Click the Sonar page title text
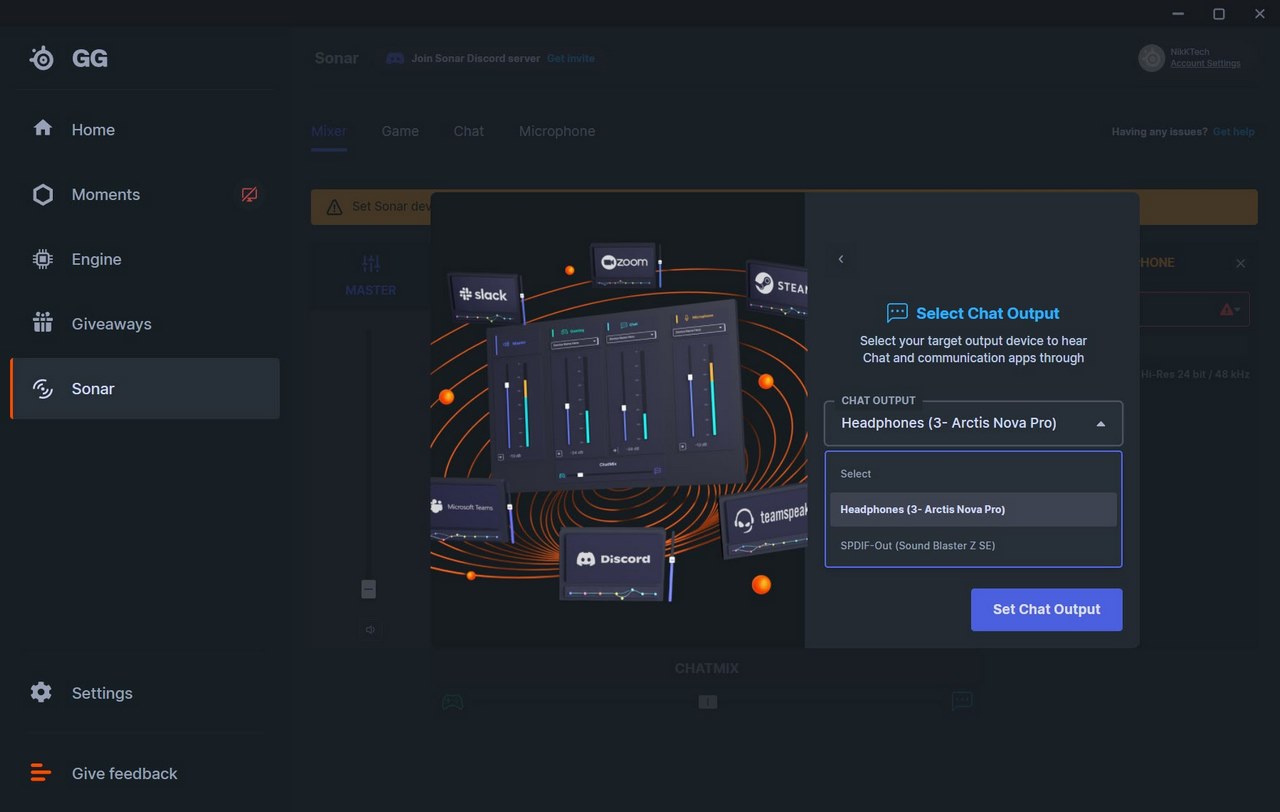The image size is (1280, 812). (336, 58)
